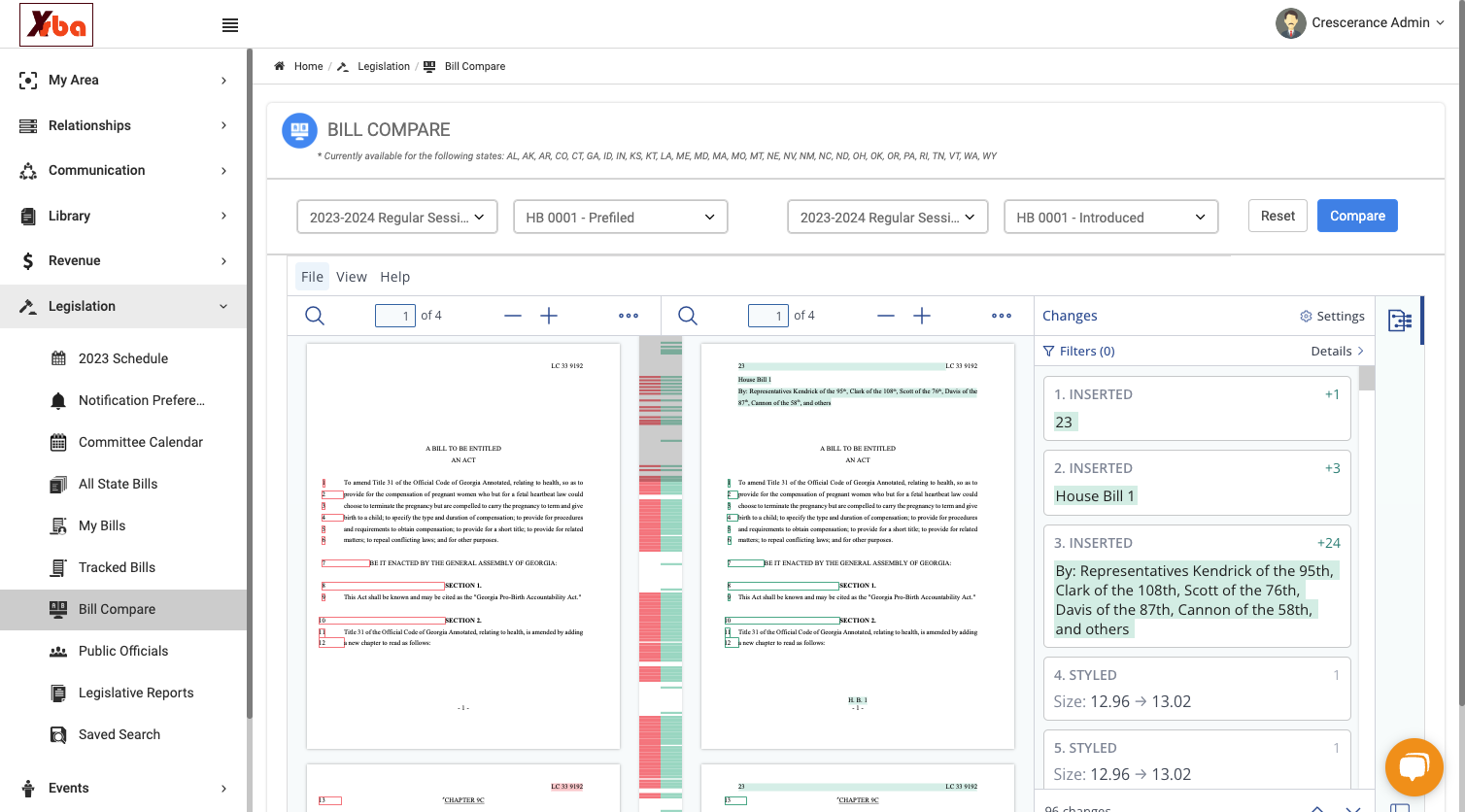Click left document page number field
Image resolution: width=1465 pixels, height=812 pixels.
click(395, 316)
